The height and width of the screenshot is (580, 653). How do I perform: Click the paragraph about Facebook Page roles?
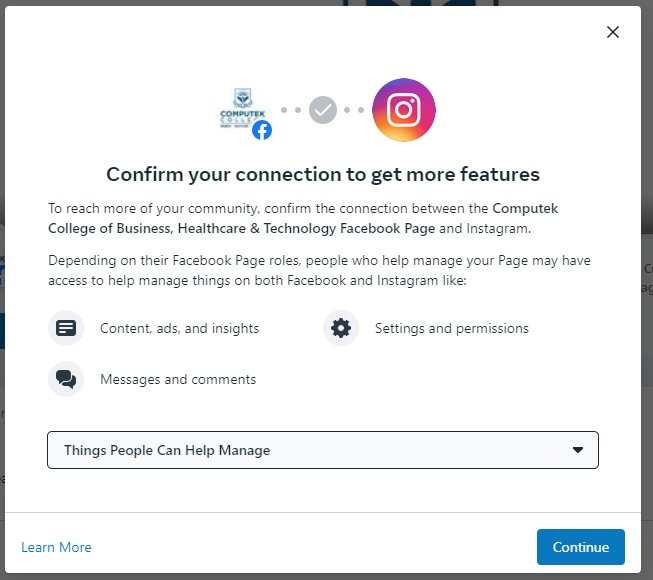319,270
